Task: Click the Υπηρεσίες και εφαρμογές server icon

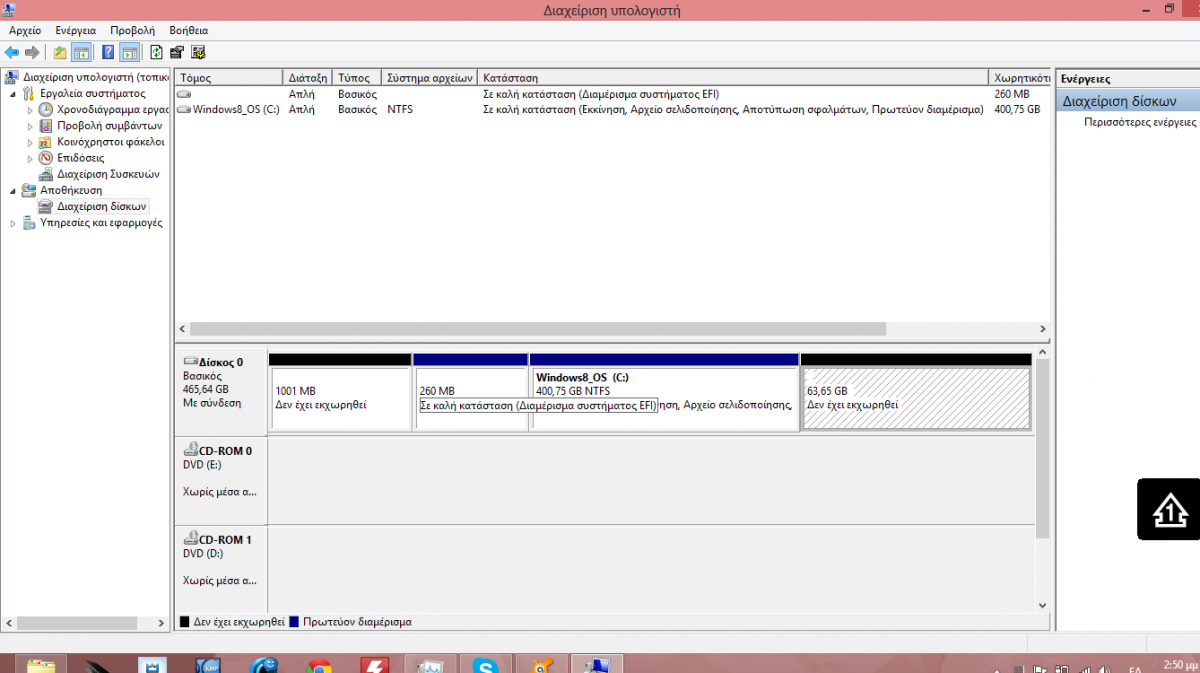Action: point(28,223)
